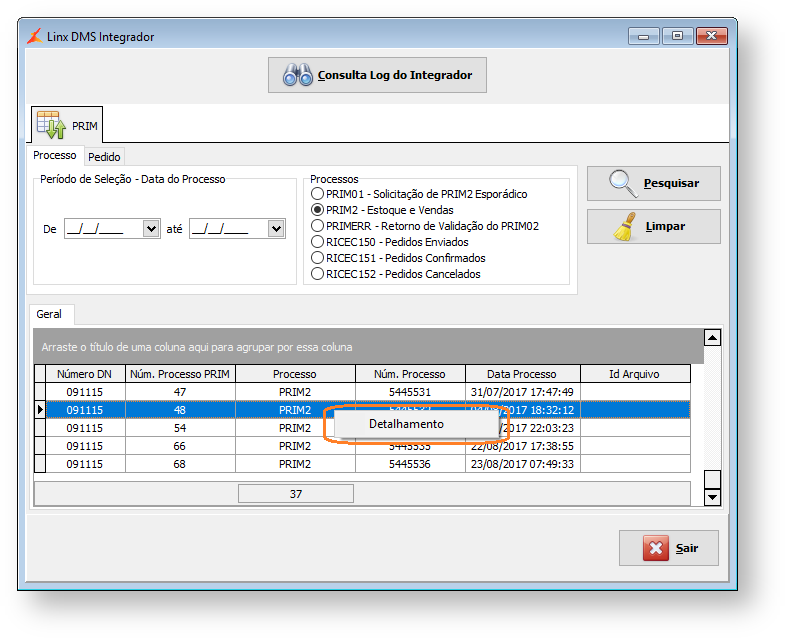
Task: Open the 'De' date dropdown calendar
Action: pyautogui.click(x=151, y=229)
